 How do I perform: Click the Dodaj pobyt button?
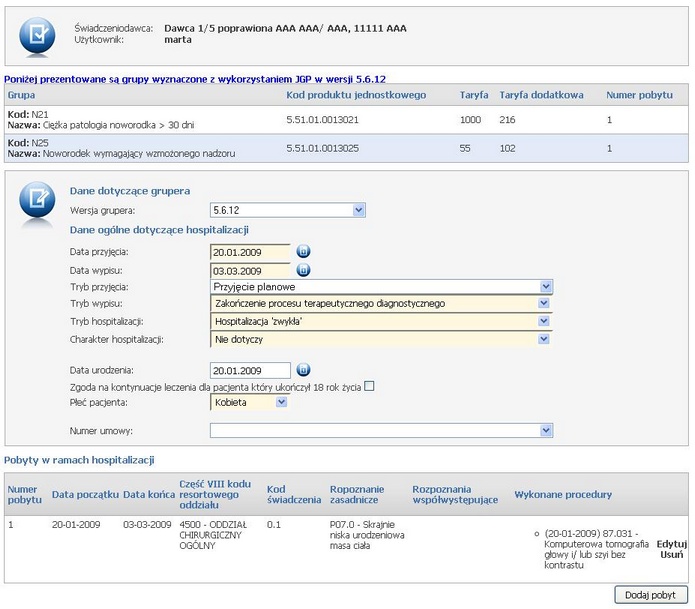(x=651, y=594)
